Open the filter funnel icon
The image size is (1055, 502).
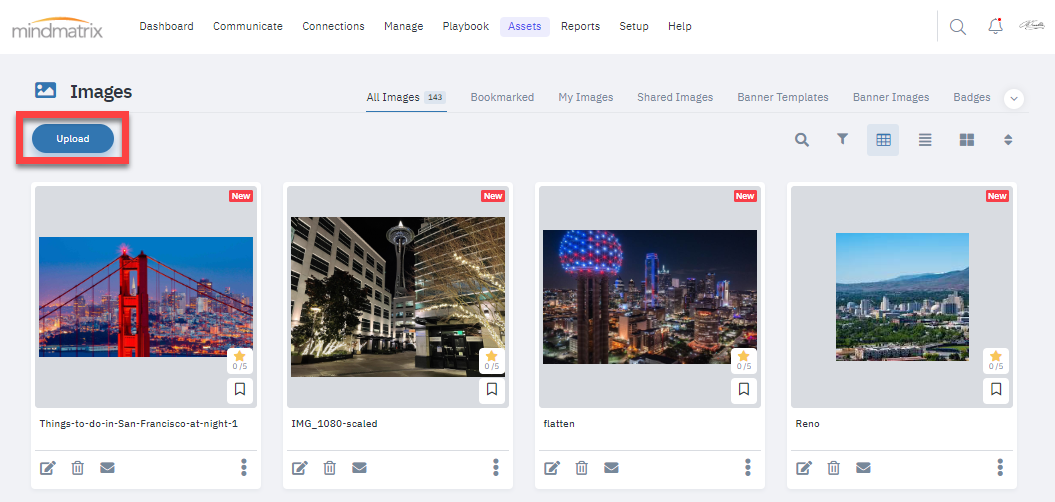[x=842, y=139]
